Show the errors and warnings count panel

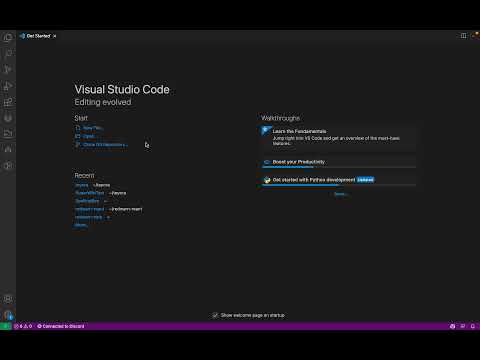pos(23,326)
